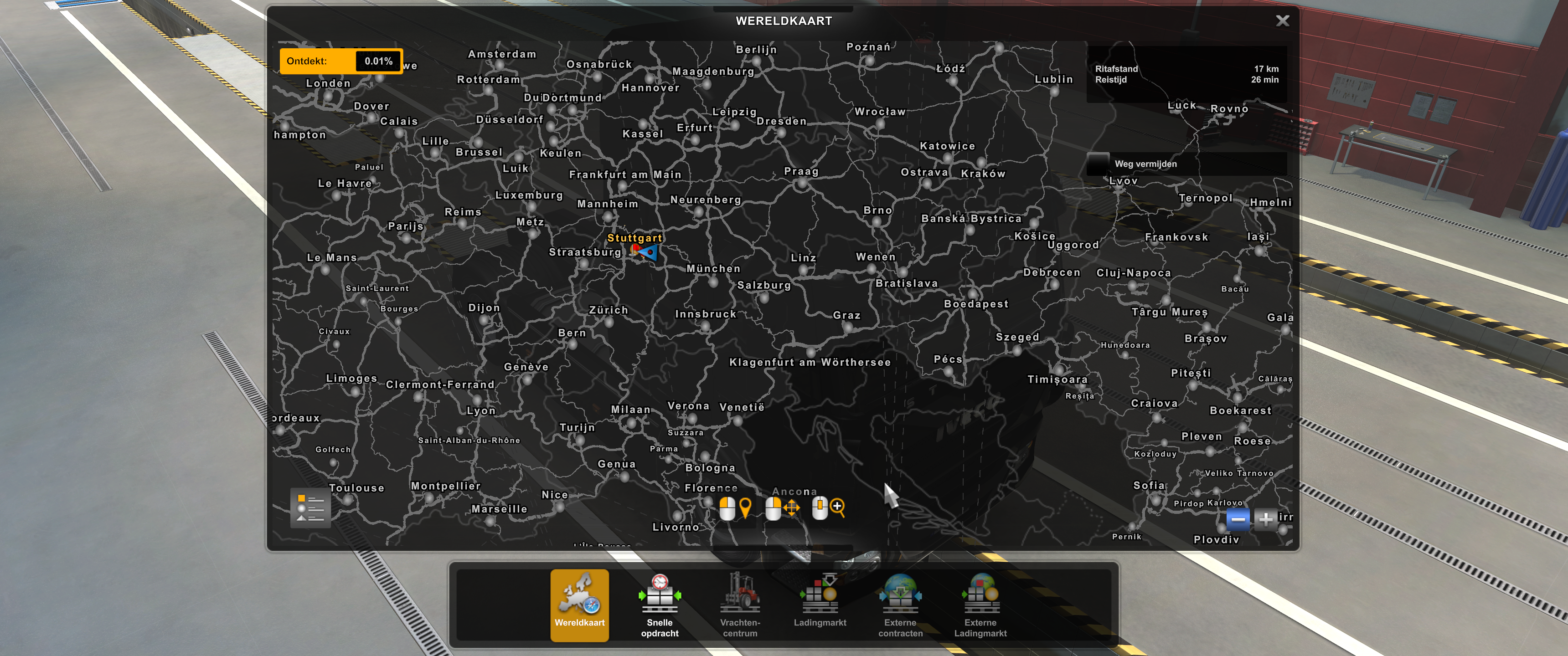Select Zürich on the map
Screen dimensions: 1568x656
tap(609, 310)
